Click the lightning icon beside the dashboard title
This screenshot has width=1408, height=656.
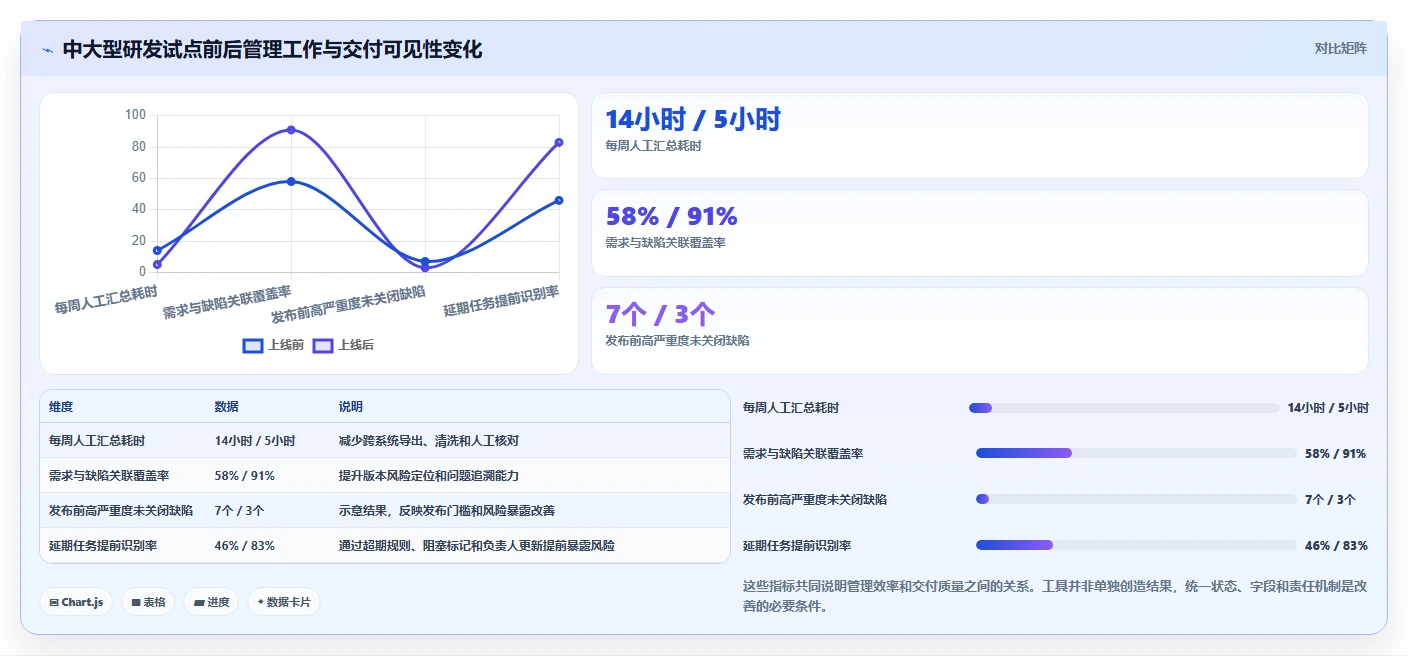(48, 49)
